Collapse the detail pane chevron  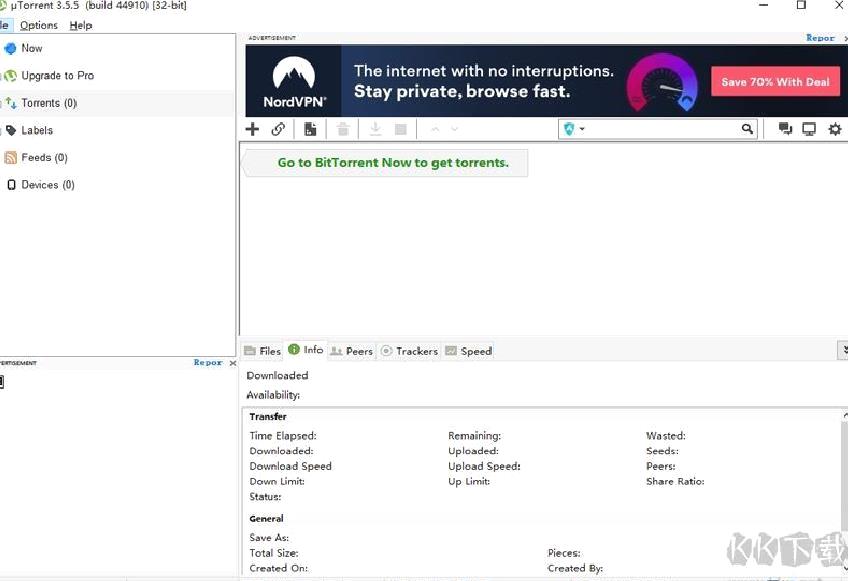pos(843,351)
